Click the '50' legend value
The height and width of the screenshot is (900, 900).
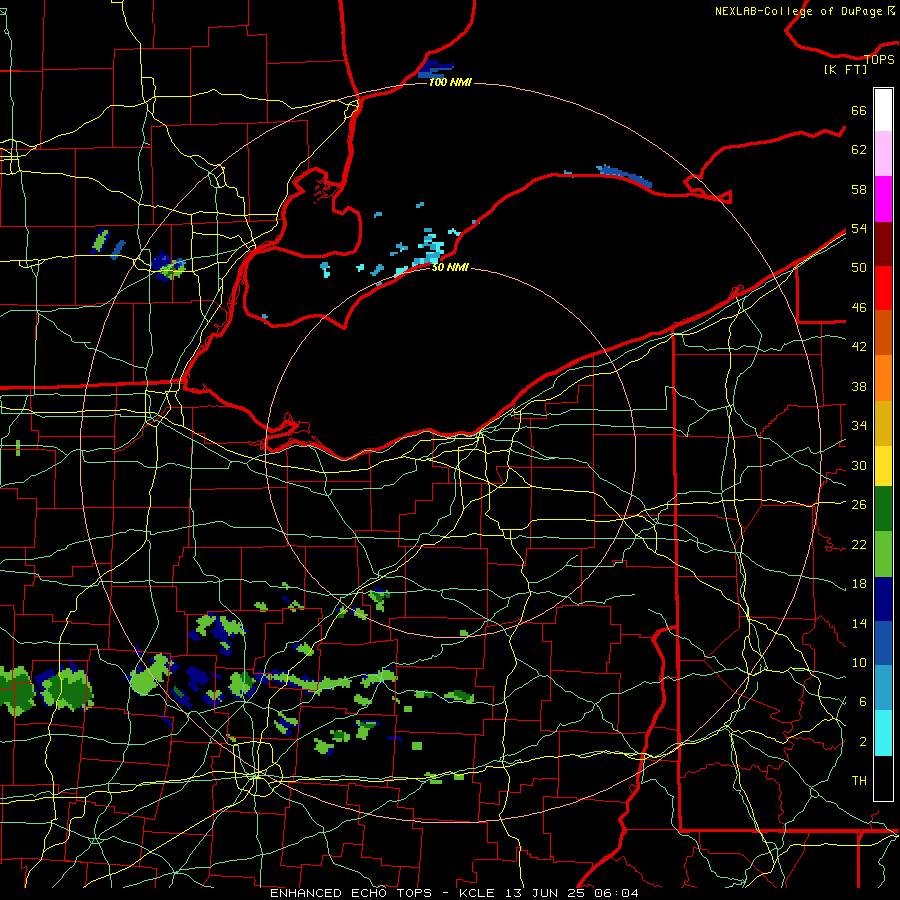click(x=859, y=267)
